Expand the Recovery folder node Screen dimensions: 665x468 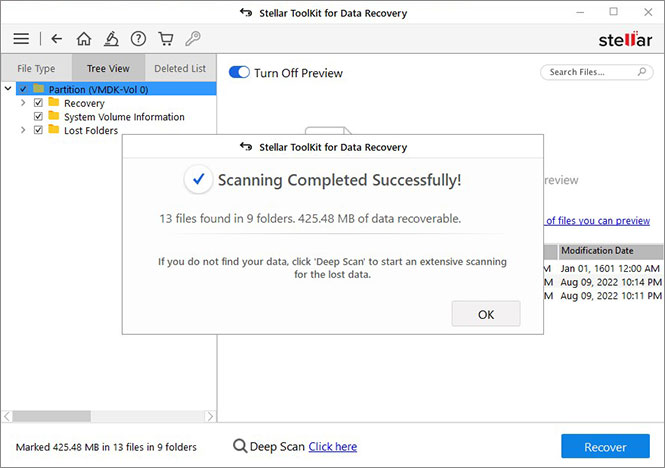click(23, 103)
